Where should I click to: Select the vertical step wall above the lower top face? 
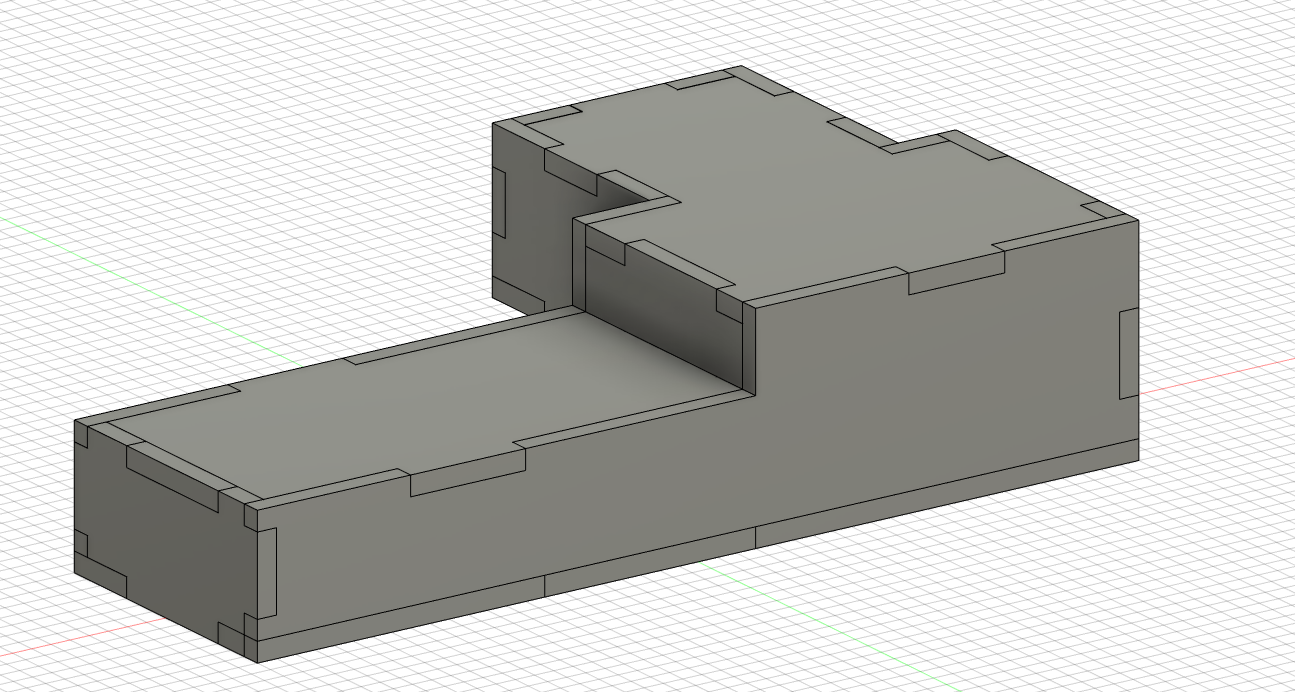[x=662, y=312]
